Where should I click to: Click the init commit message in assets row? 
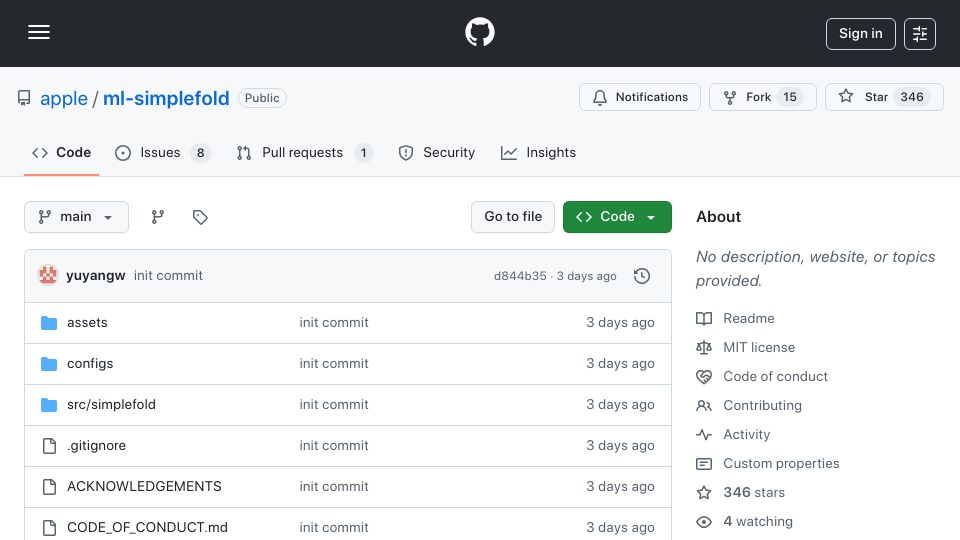[334, 323]
